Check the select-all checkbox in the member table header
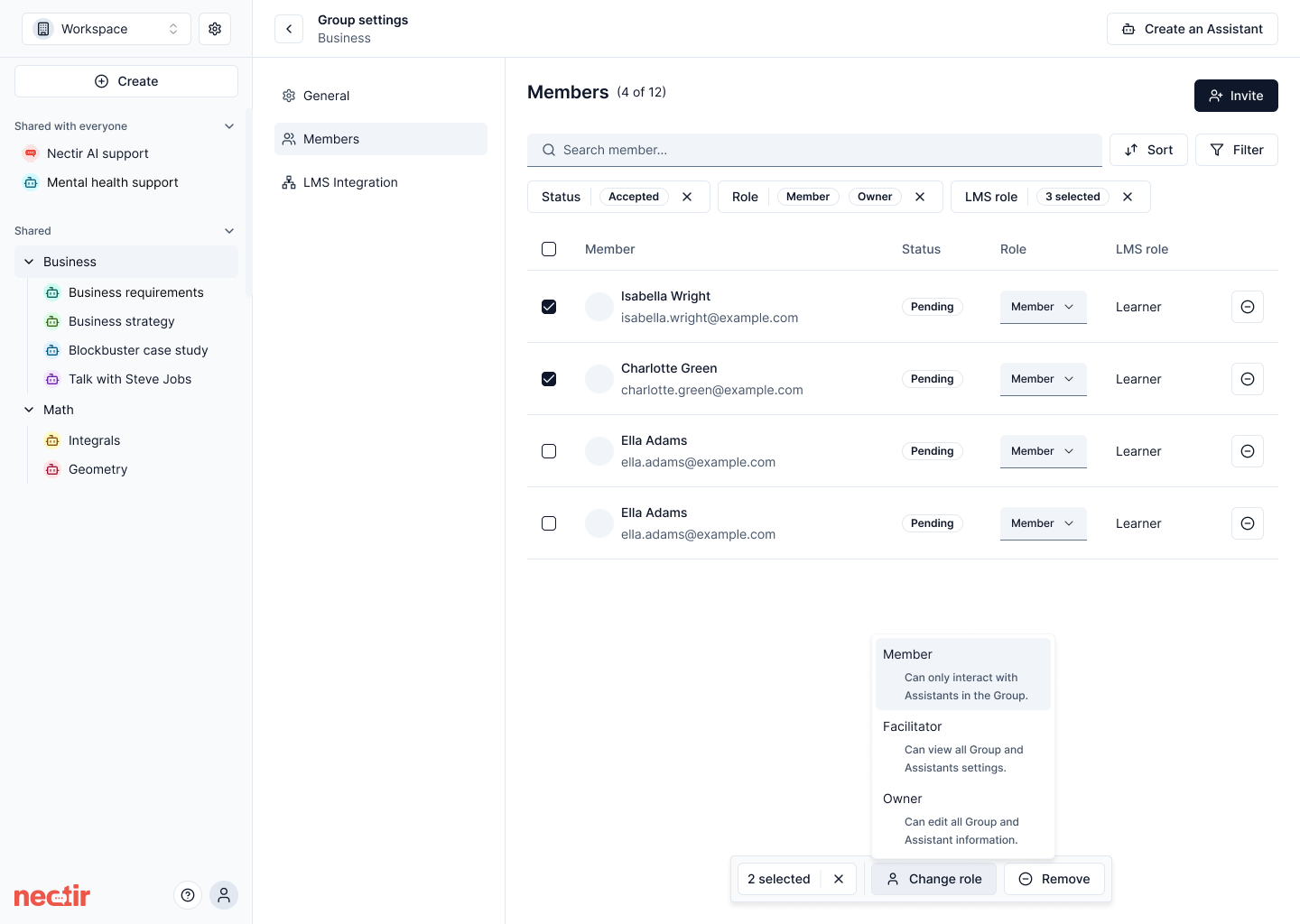This screenshot has width=1300, height=924. [549, 249]
